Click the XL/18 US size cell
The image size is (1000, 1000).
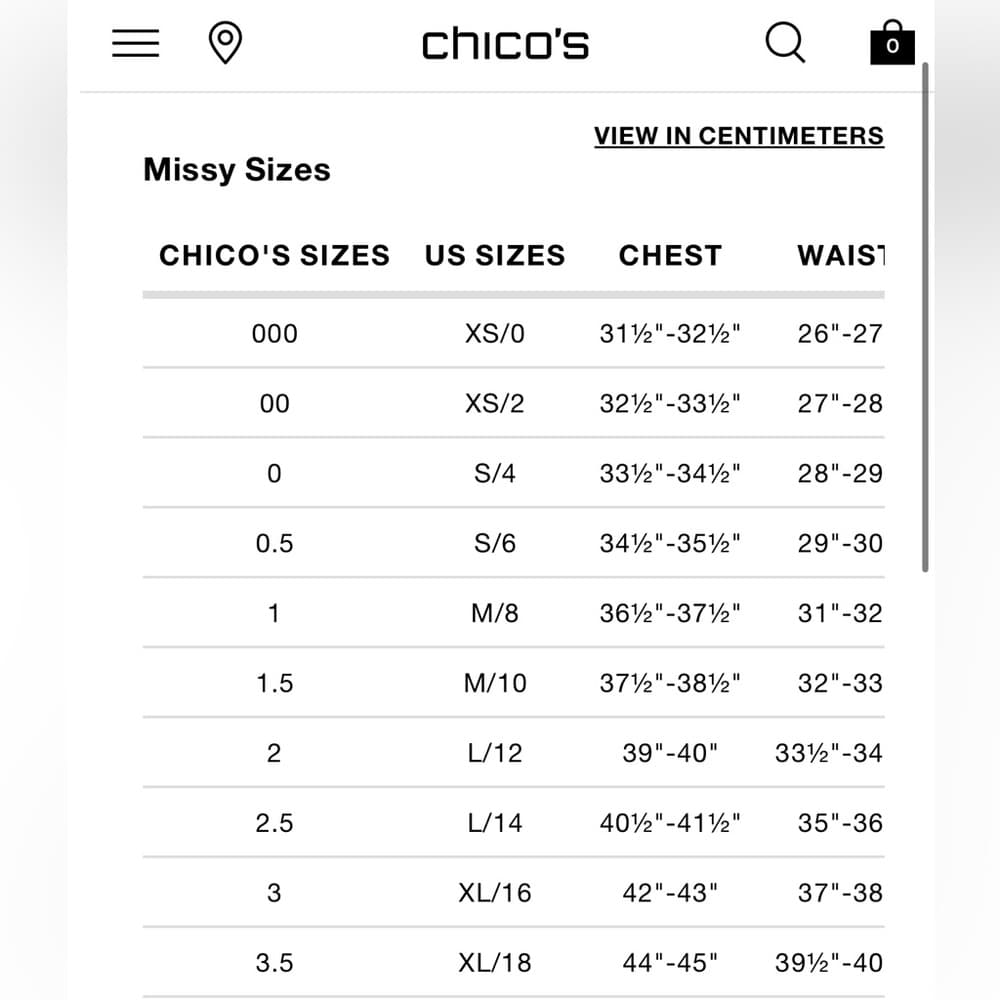[x=495, y=963]
